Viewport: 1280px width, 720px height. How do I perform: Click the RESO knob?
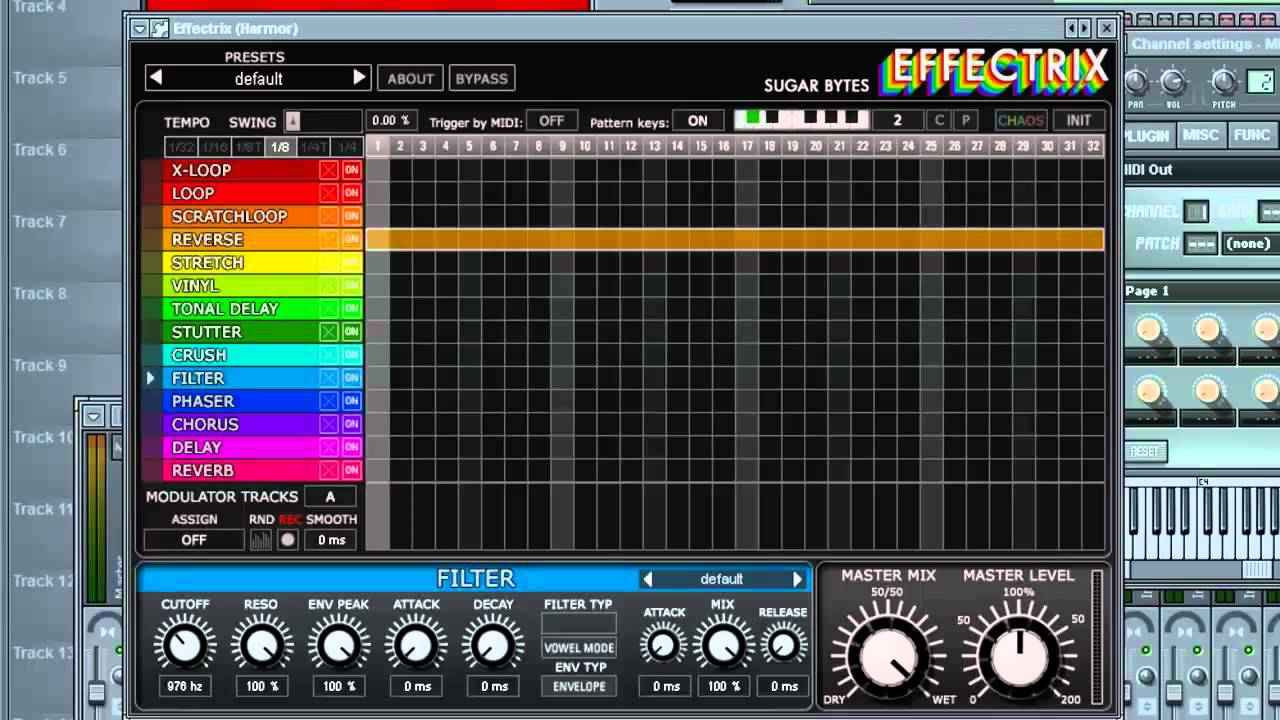pos(262,645)
